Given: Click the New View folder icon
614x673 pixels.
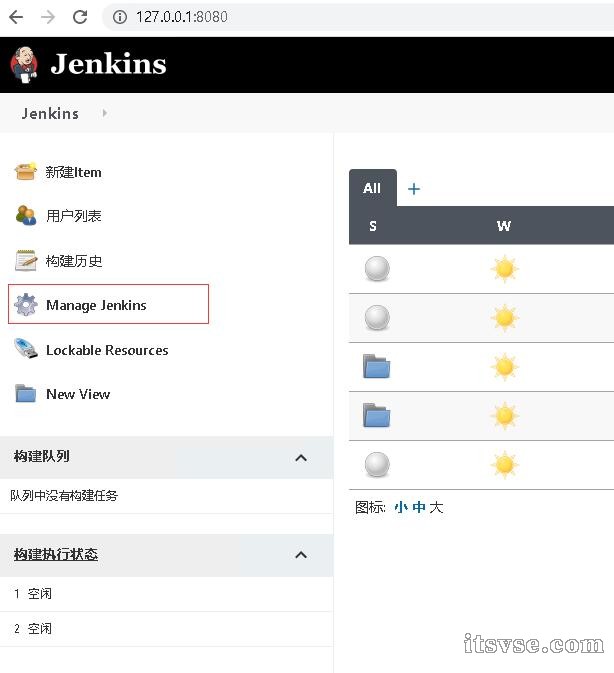Looking at the screenshot, I should 26,393.
